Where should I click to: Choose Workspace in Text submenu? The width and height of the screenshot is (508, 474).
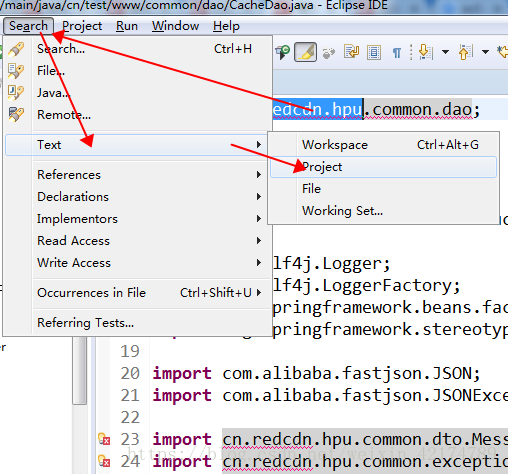click(383, 145)
